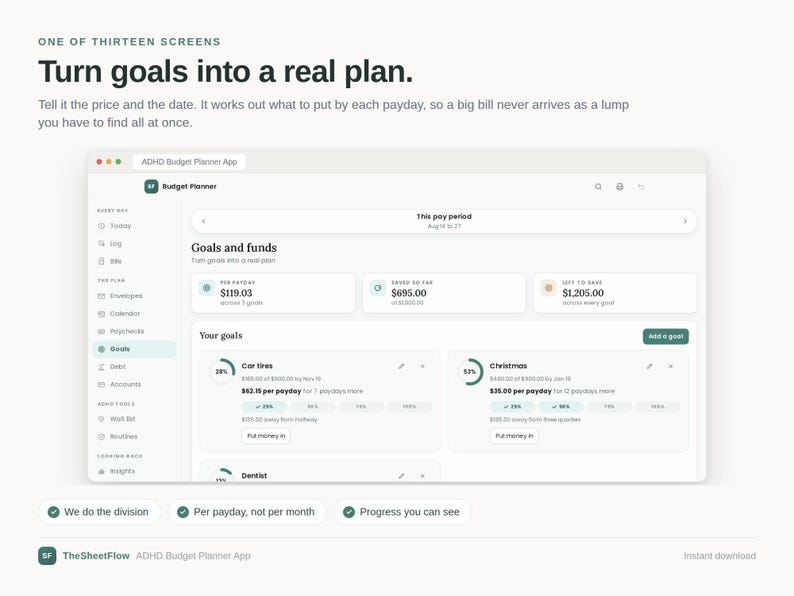Click Car tires 75% milestone chip
The image size is (794, 596).
(x=361, y=407)
